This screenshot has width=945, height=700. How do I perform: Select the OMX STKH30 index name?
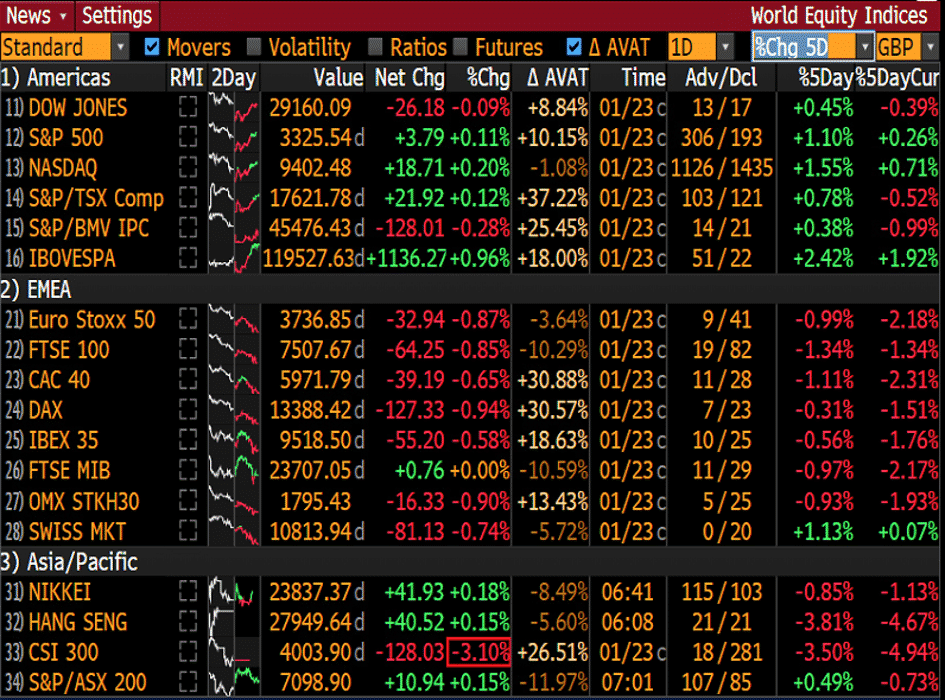coord(84,502)
